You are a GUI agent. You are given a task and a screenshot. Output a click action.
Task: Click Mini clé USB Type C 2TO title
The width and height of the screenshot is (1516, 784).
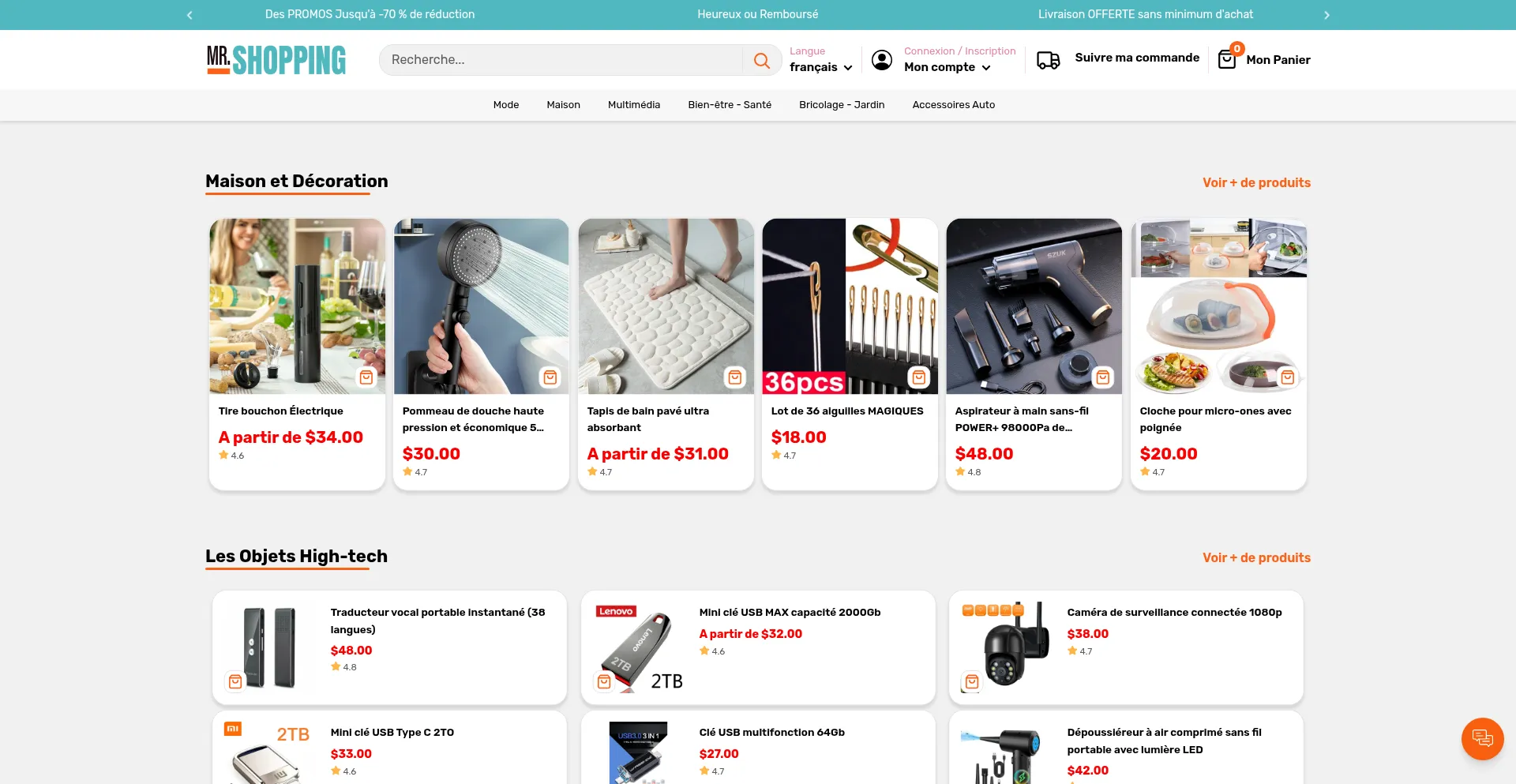(x=392, y=733)
